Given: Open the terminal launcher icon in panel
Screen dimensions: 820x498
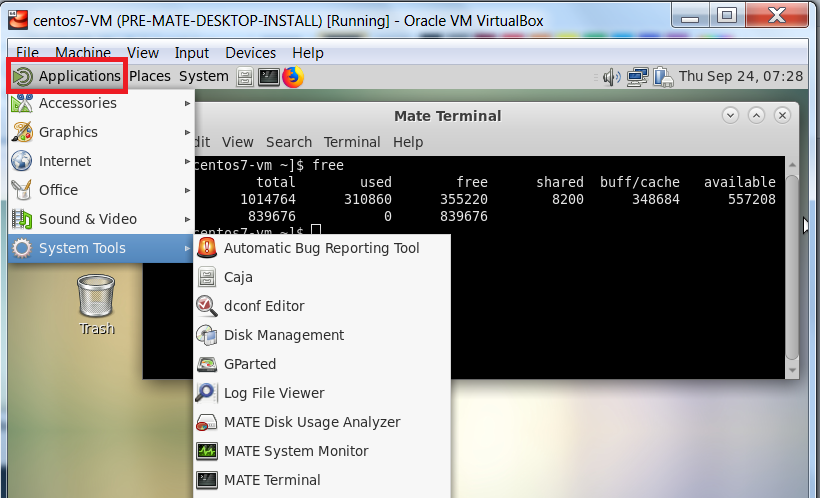Looking at the screenshot, I should tap(268, 77).
